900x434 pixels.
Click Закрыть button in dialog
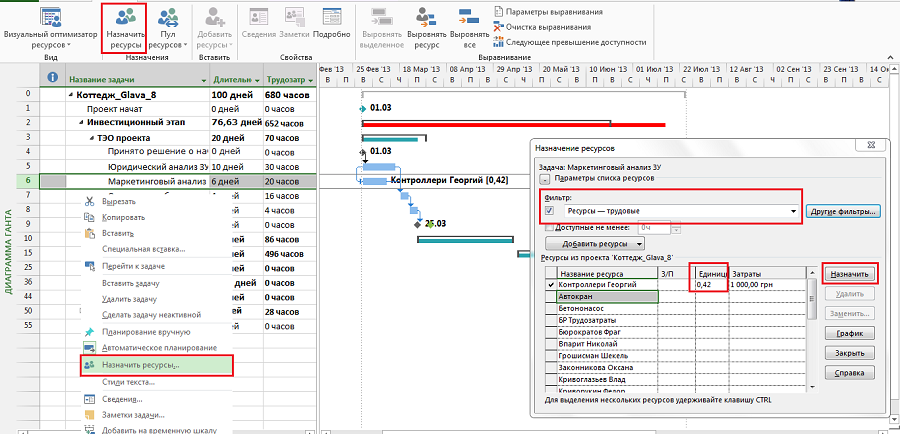click(851, 353)
